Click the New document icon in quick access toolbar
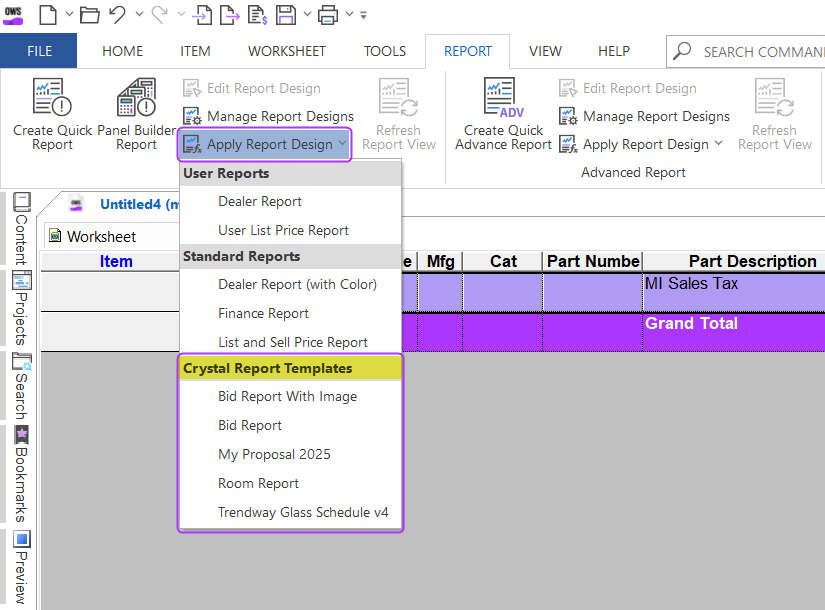This screenshot has width=825, height=610. click(48, 15)
